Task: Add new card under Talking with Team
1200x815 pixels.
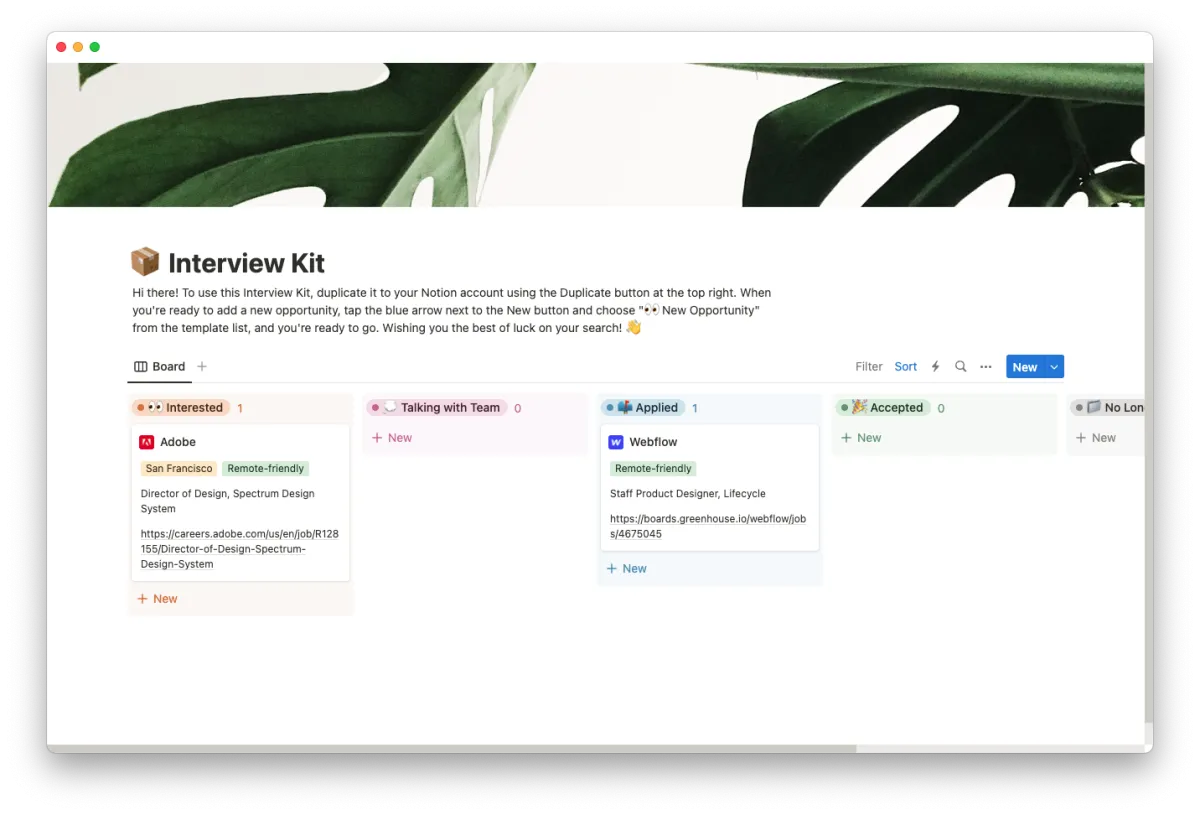Action: 392,438
